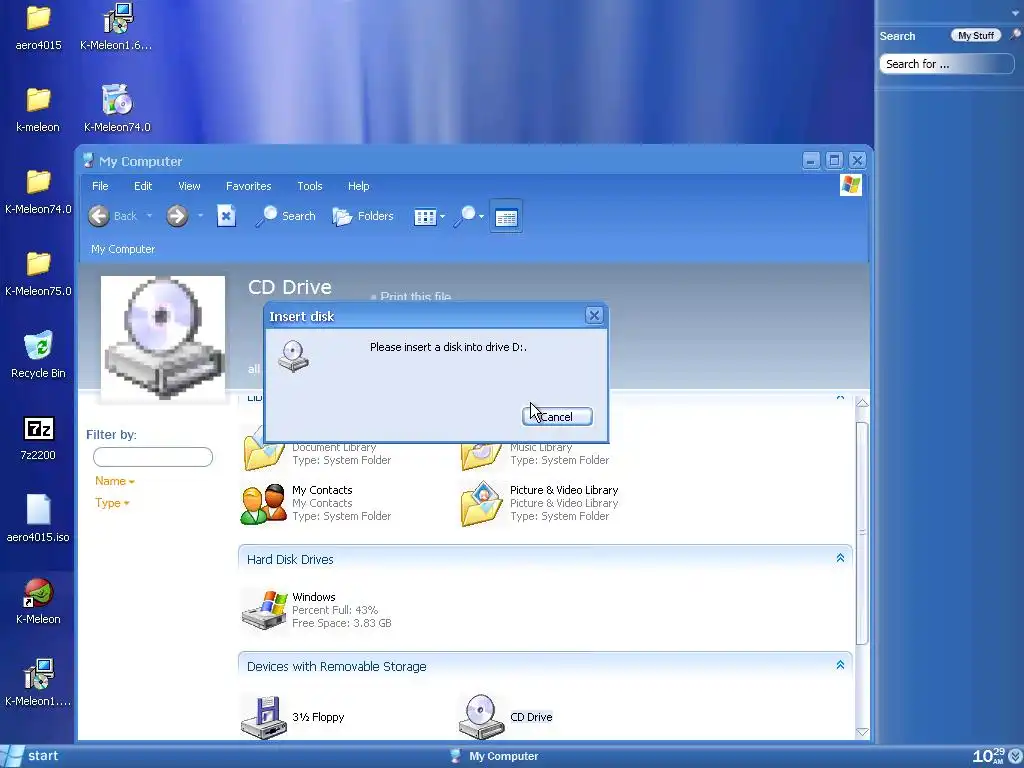Viewport: 1024px width, 768px height.
Task: Select the k-meleon desktop folder
Action: click(39, 110)
